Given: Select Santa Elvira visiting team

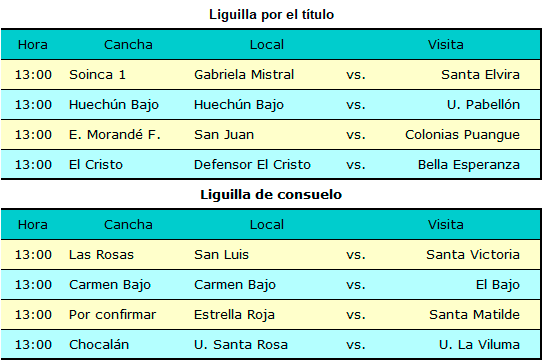Looking at the screenshot, I should tap(480, 75).
